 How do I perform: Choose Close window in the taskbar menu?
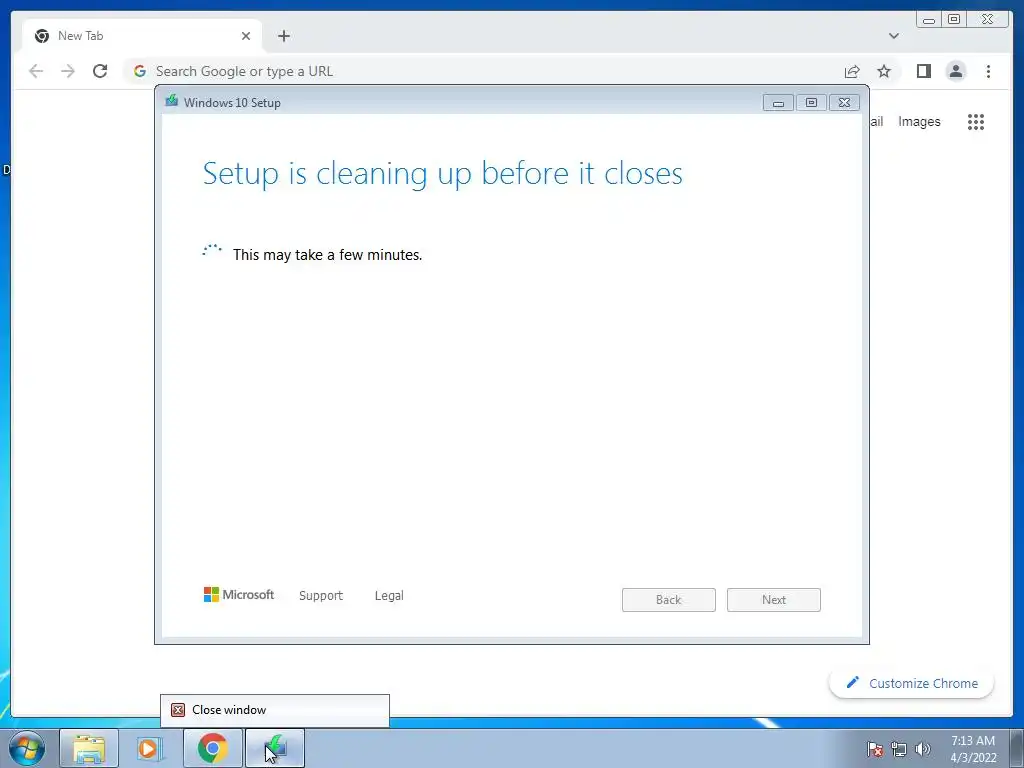pos(275,710)
